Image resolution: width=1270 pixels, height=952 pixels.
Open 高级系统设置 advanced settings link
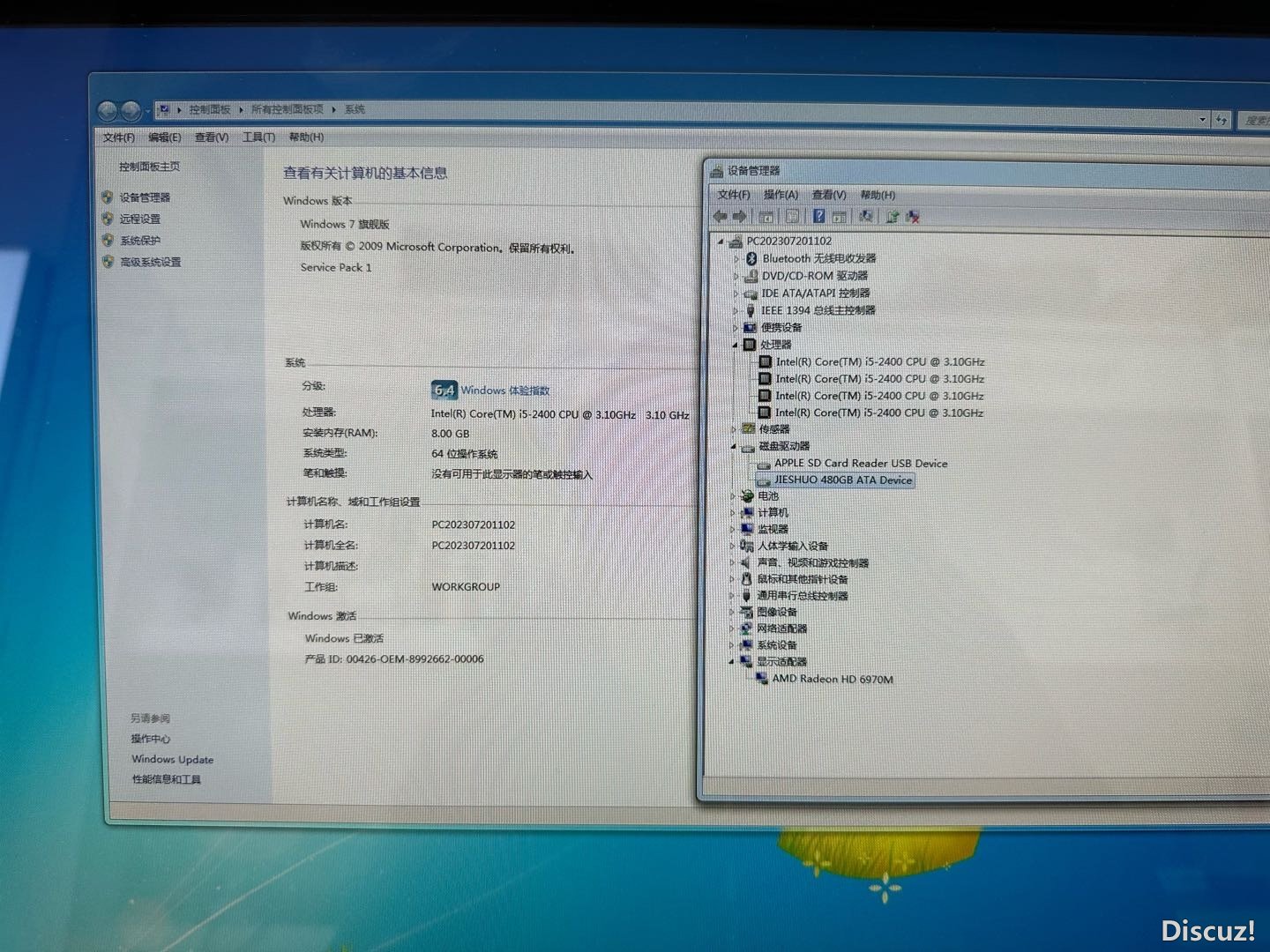[x=151, y=262]
